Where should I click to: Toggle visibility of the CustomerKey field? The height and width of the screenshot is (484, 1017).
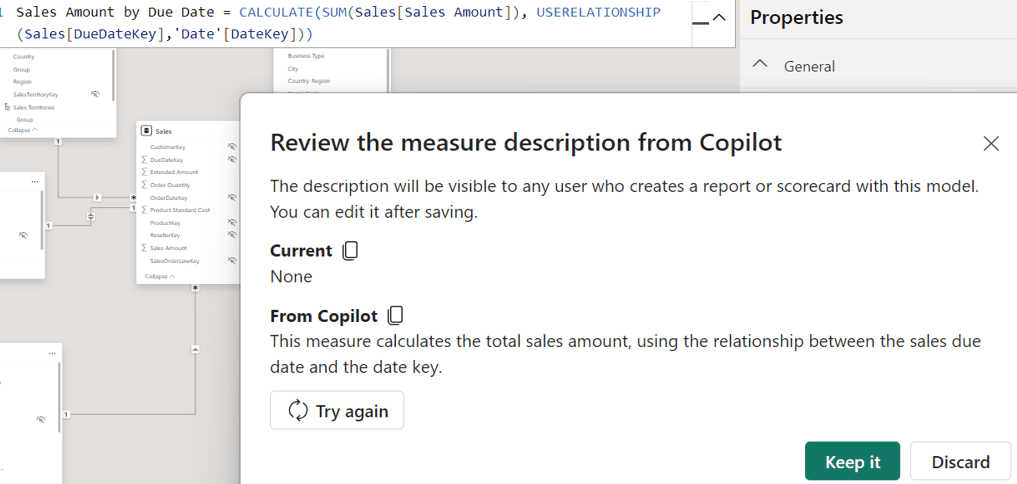click(x=232, y=147)
